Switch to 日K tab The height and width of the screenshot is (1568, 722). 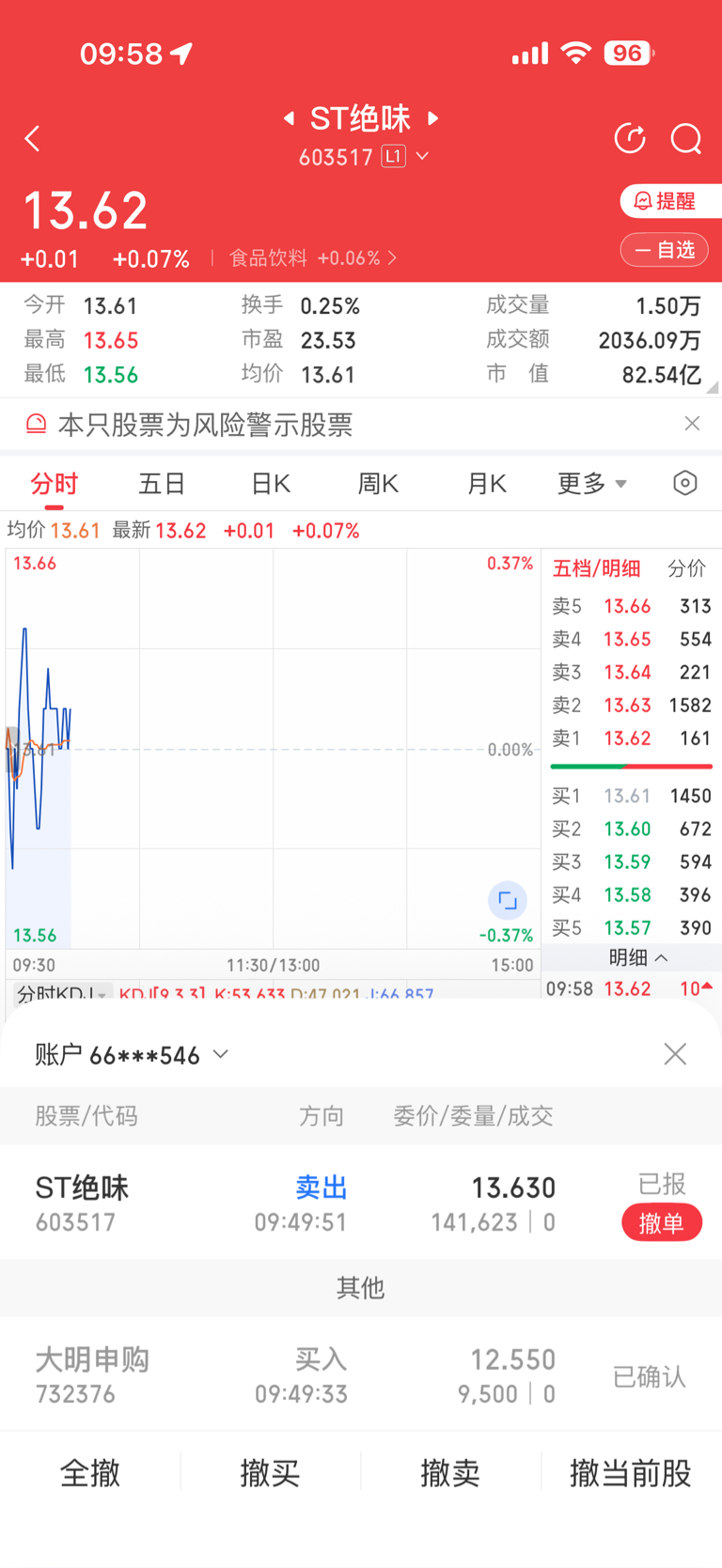pos(271,483)
